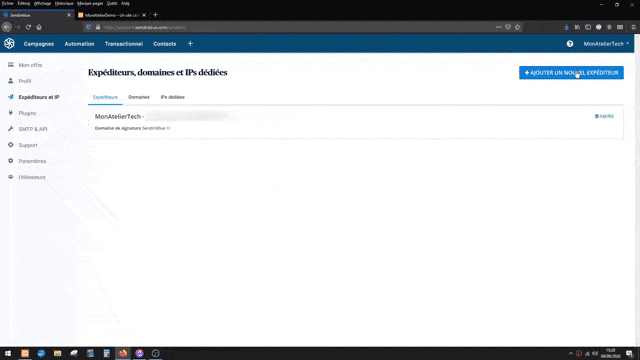This screenshot has width=640, height=360.
Task: Open the Transactionnel menu
Action: pos(124,44)
